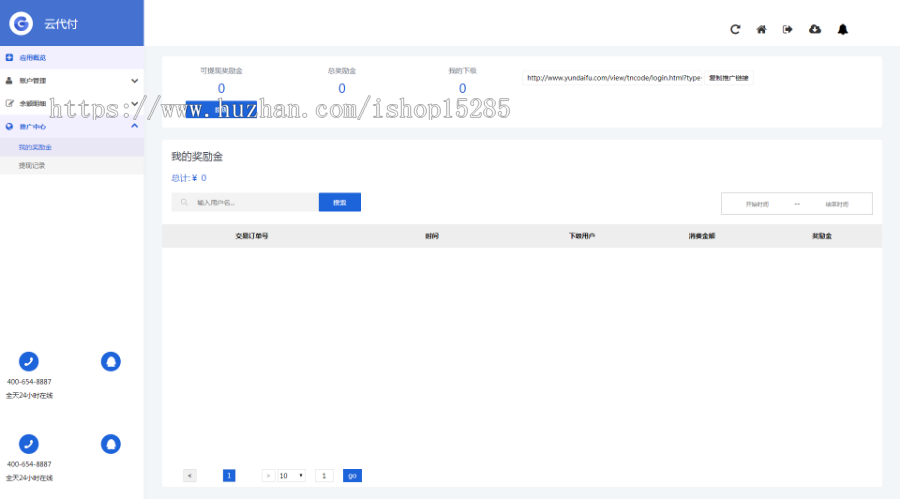Click the 云代付 logo icon
Screen dimensions: 900x499
point(21,24)
